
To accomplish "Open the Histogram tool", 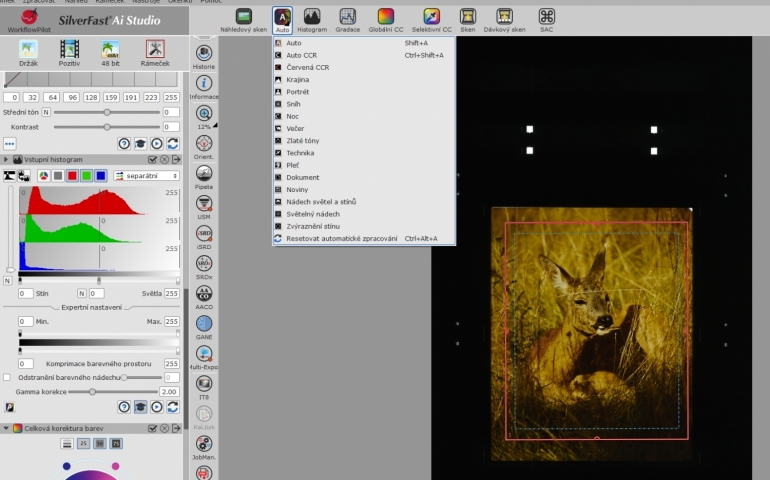I will click(x=312, y=17).
